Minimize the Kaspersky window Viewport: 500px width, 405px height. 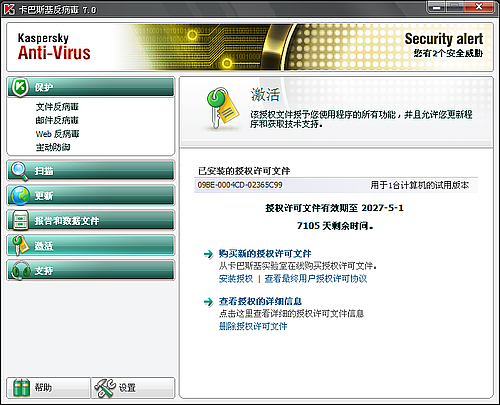click(437, 7)
